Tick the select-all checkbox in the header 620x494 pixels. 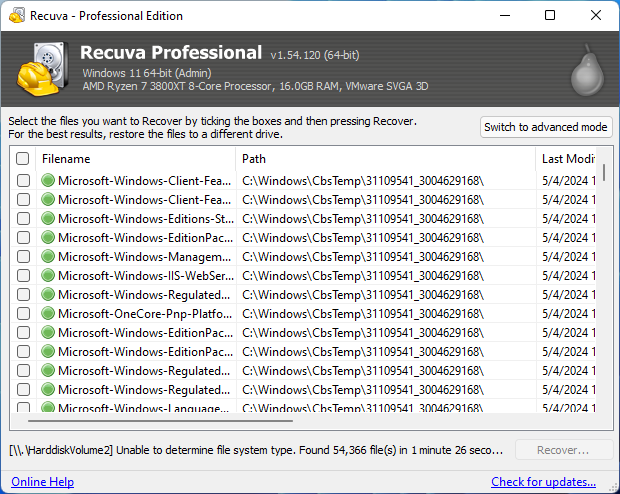23,159
